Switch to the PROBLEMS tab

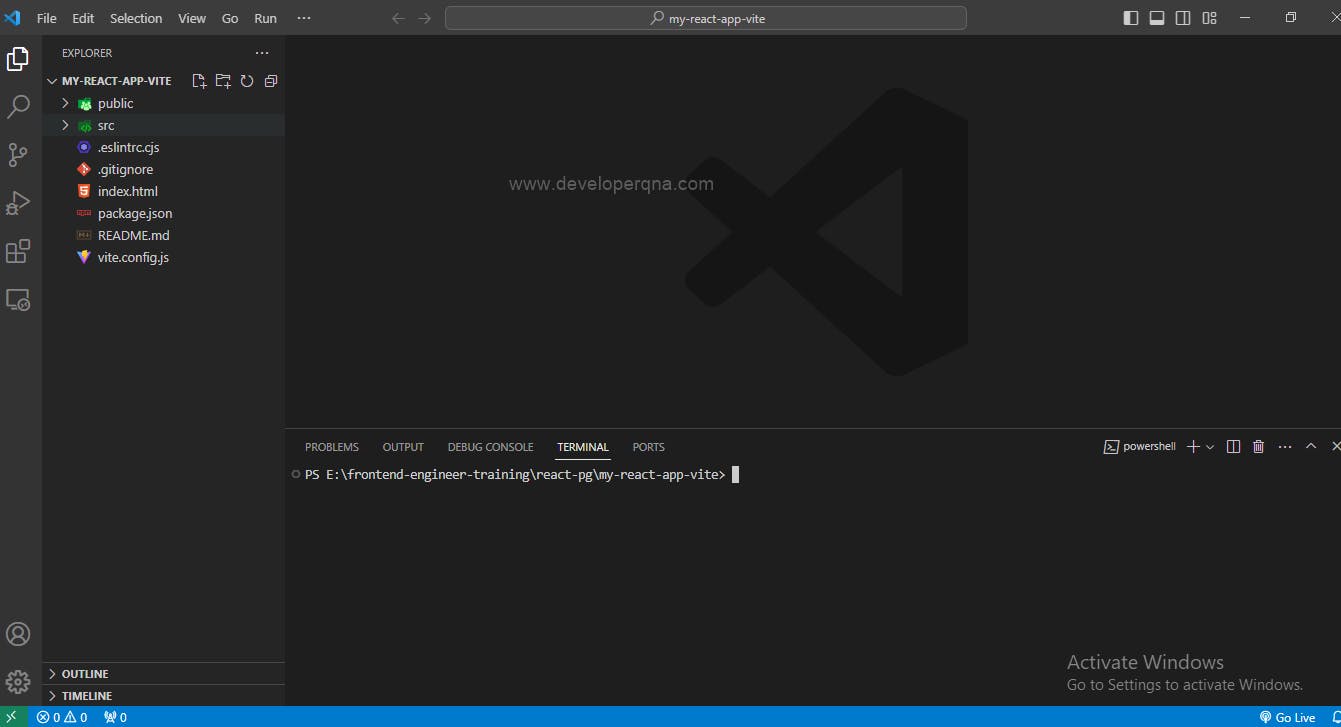pyautogui.click(x=332, y=447)
